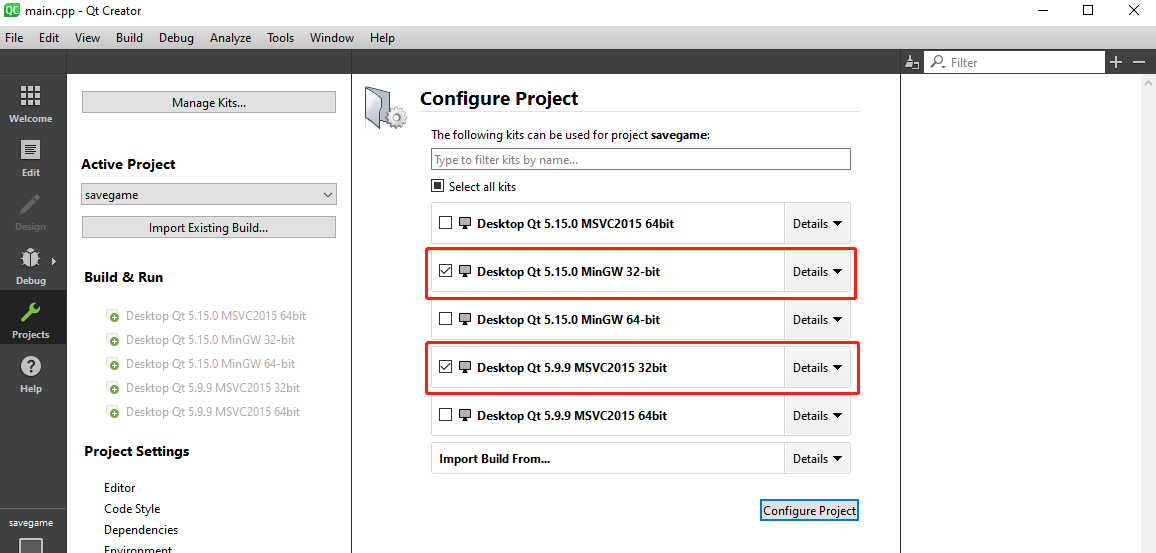The image size is (1156, 553).
Task: Uncheck Desktop Qt 5.15.0 MinGW 32-bit kit
Action: pos(445,271)
